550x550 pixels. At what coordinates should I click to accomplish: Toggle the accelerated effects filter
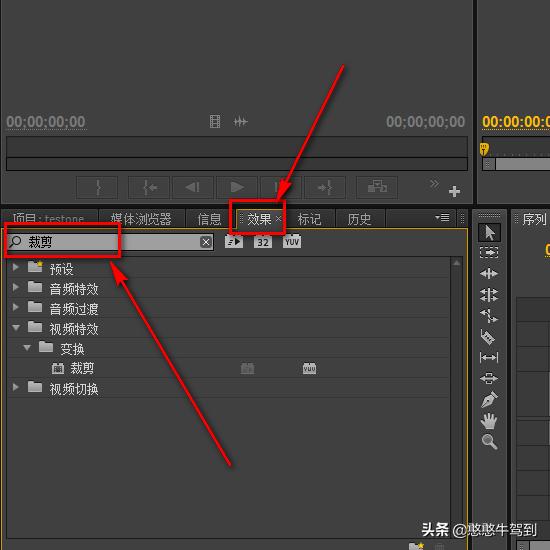[x=234, y=242]
